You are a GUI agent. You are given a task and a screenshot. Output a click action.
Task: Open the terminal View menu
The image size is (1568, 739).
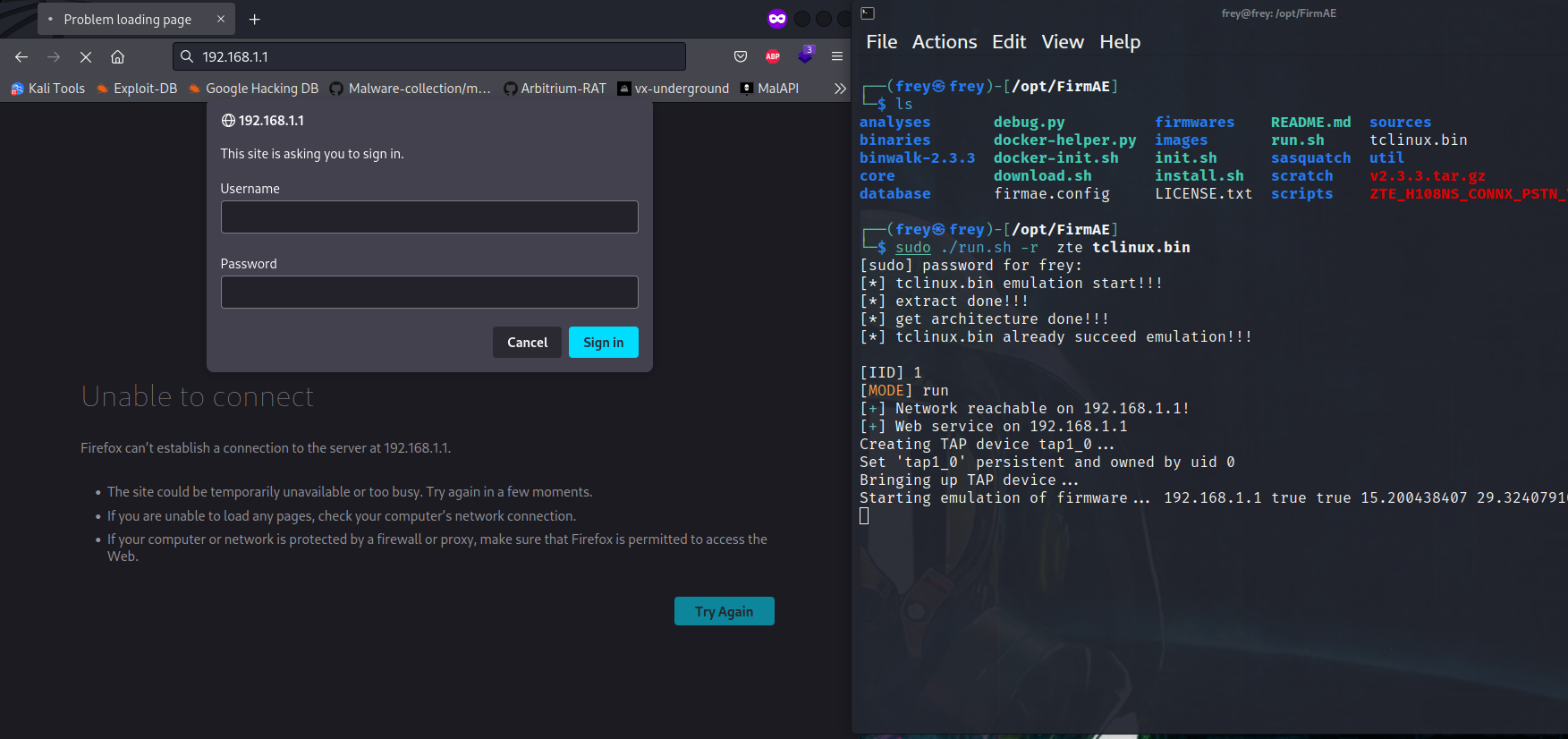1063,42
